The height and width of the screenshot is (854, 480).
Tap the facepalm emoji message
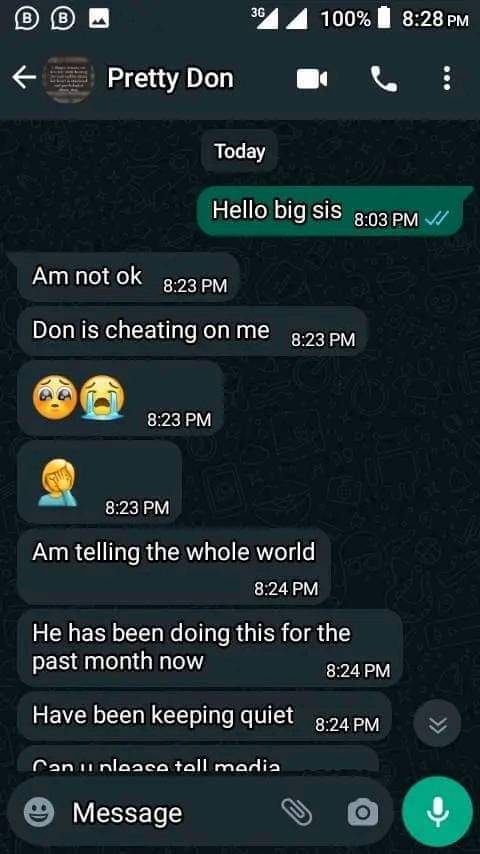[x=100, y=482]
